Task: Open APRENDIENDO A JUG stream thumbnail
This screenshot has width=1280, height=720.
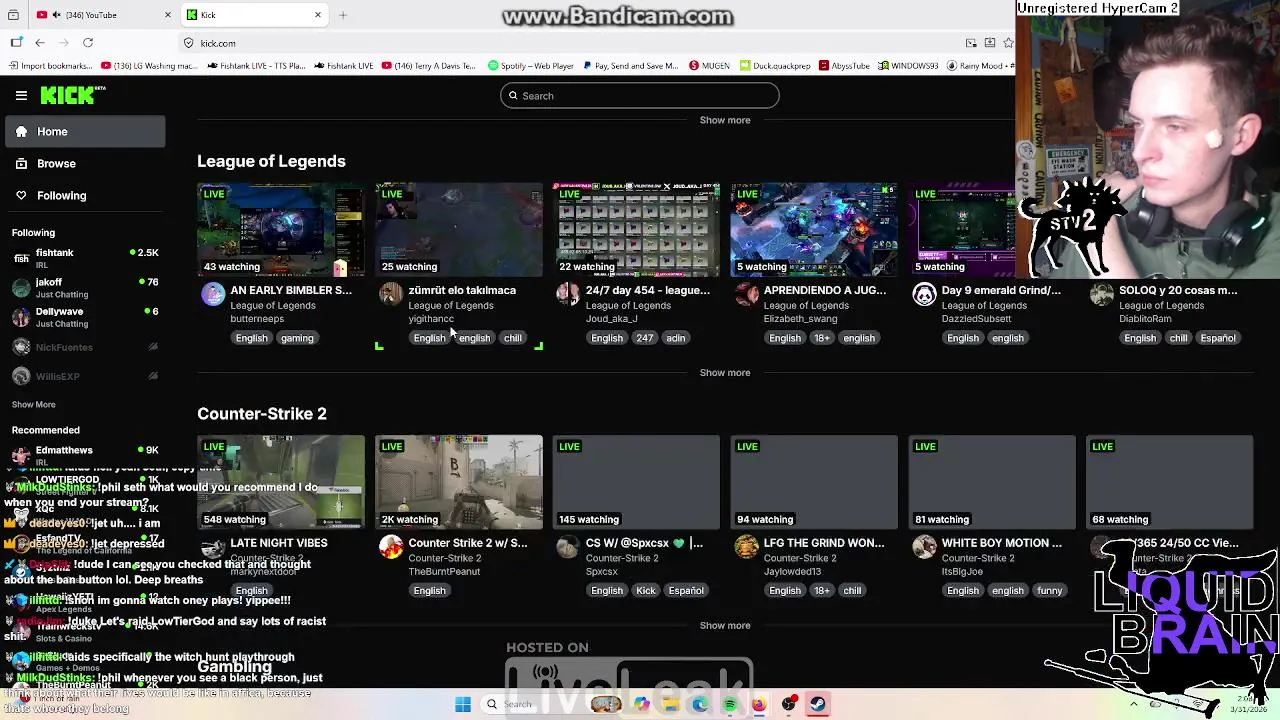Action: point(814,229)
